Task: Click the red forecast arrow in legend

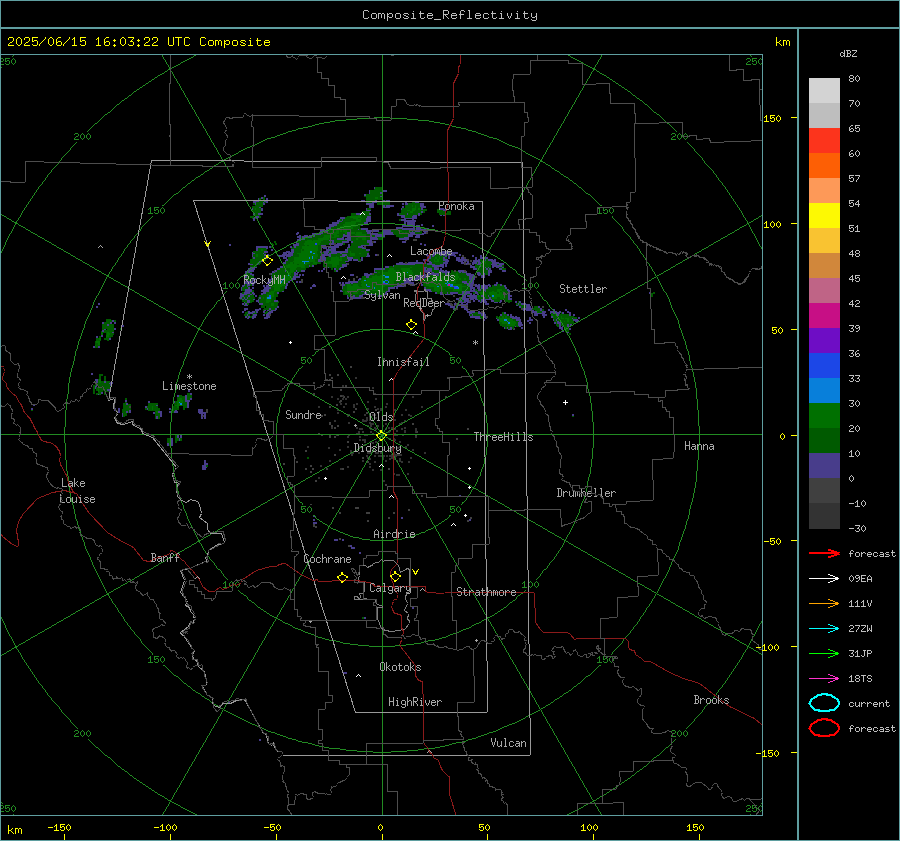Action: (x=824, y=553)
